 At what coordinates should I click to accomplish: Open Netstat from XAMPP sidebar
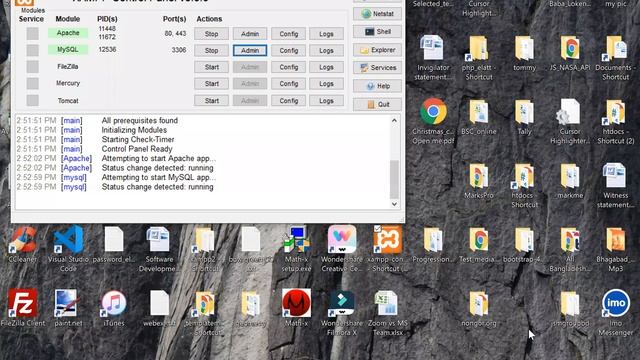click(x=377, y=14)
